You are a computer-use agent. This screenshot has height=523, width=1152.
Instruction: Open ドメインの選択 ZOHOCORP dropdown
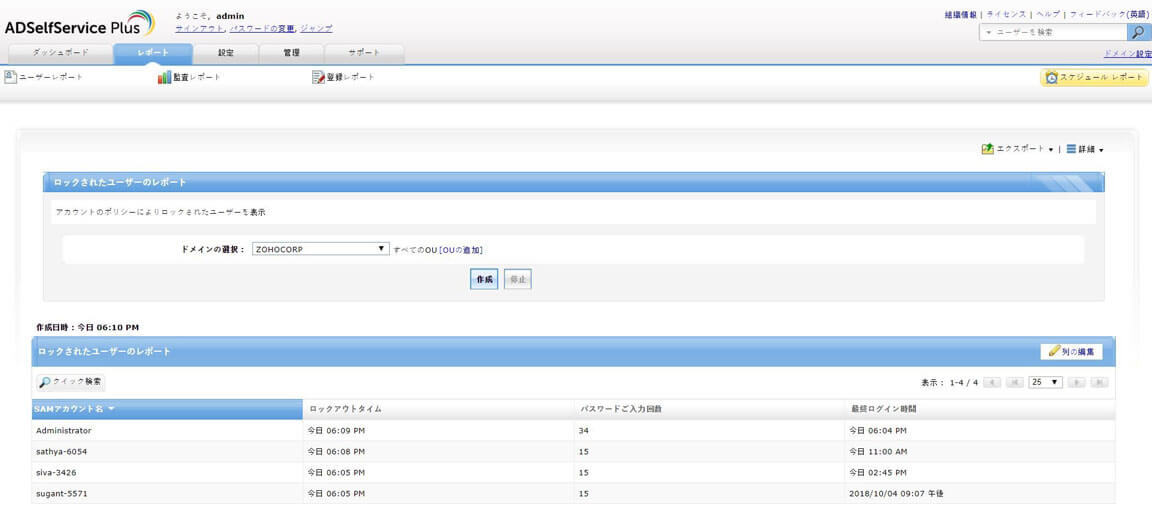point(320,249)
